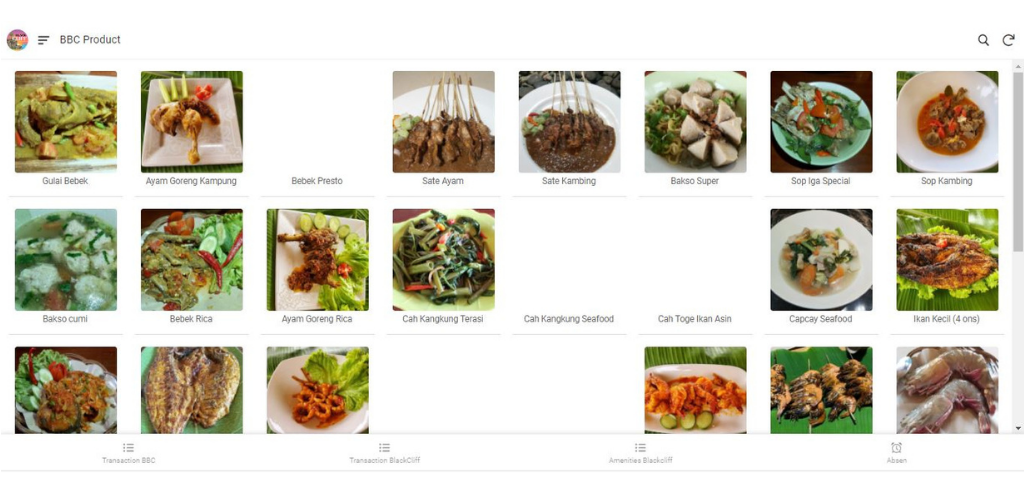This screenshot has width=1024, height=500.
Task: Click the Bebek Presto item label
Action: [x=317, y=181]
